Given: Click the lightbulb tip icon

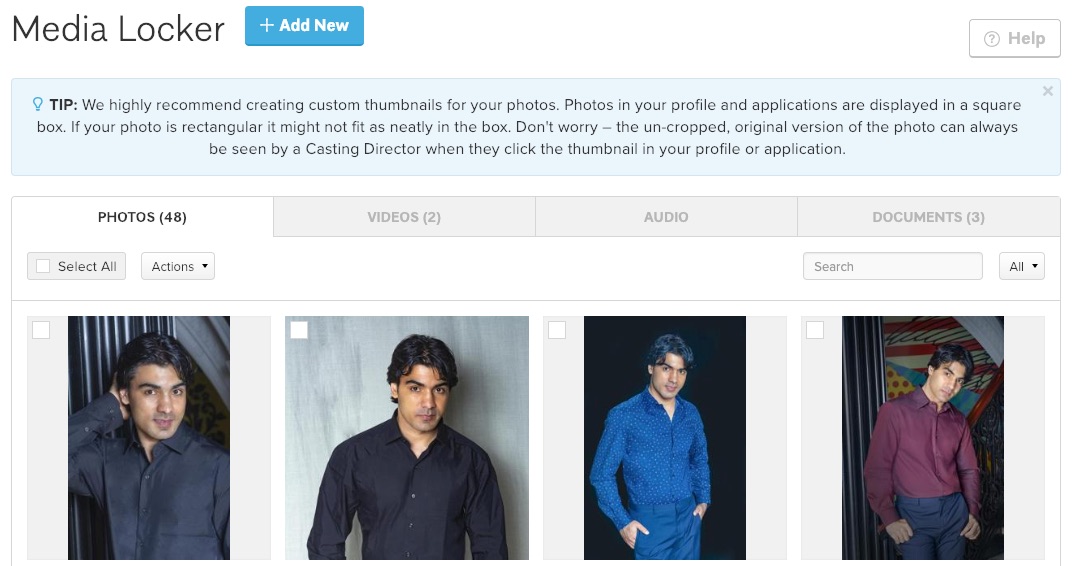Looking at the screenshot, I should pos(38,104).
